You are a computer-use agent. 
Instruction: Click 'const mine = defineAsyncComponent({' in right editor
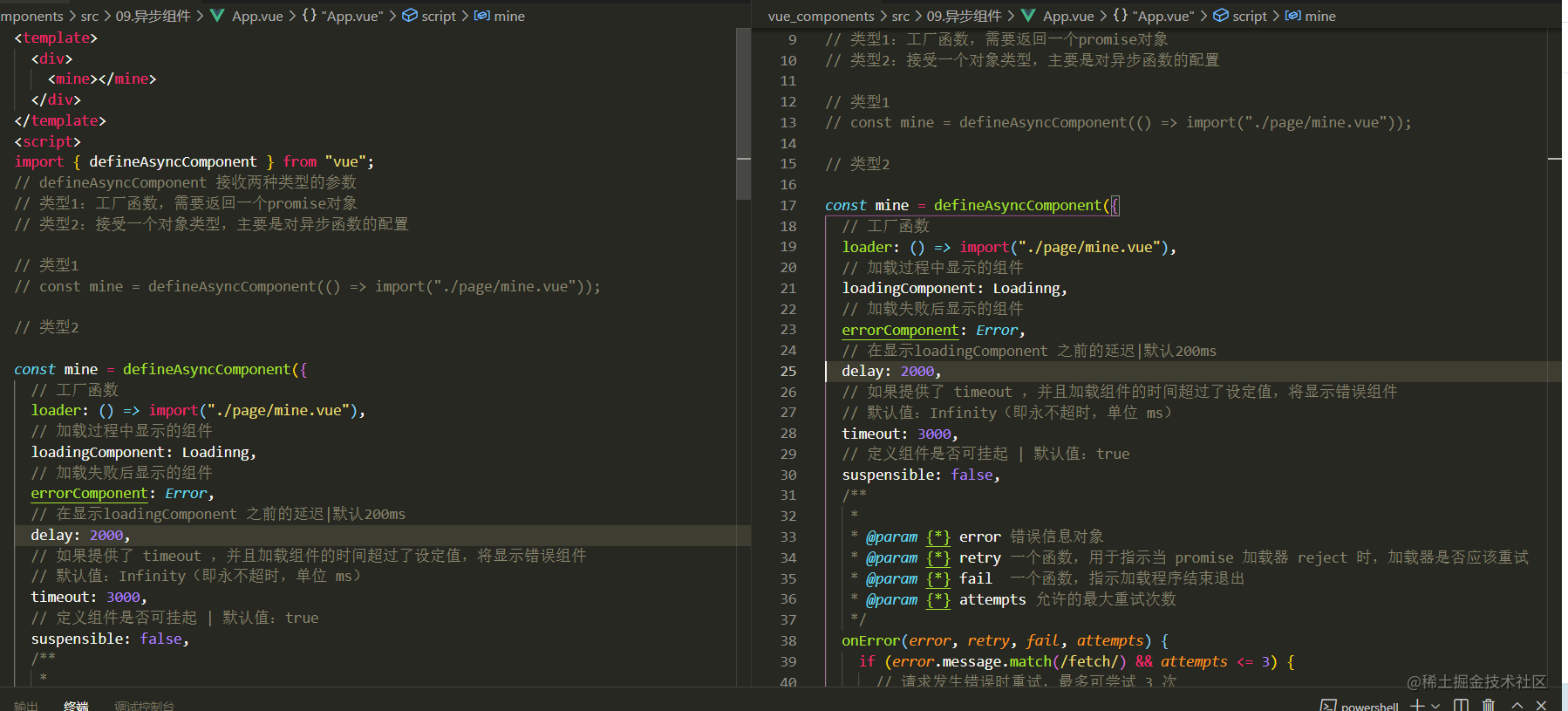point(972,205)
